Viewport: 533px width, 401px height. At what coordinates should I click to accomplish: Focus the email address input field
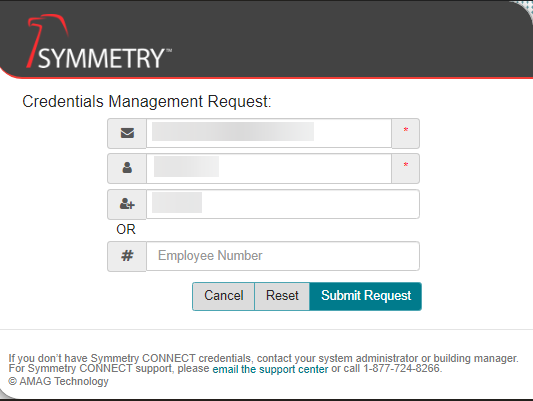click(269, 133)
